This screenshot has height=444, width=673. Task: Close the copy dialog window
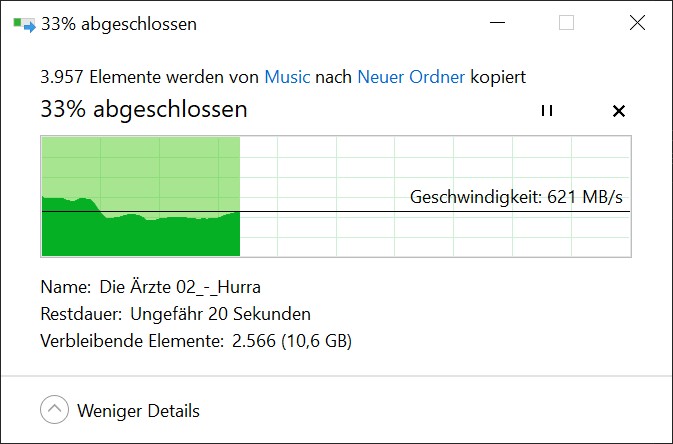click(x=637, y=24)
